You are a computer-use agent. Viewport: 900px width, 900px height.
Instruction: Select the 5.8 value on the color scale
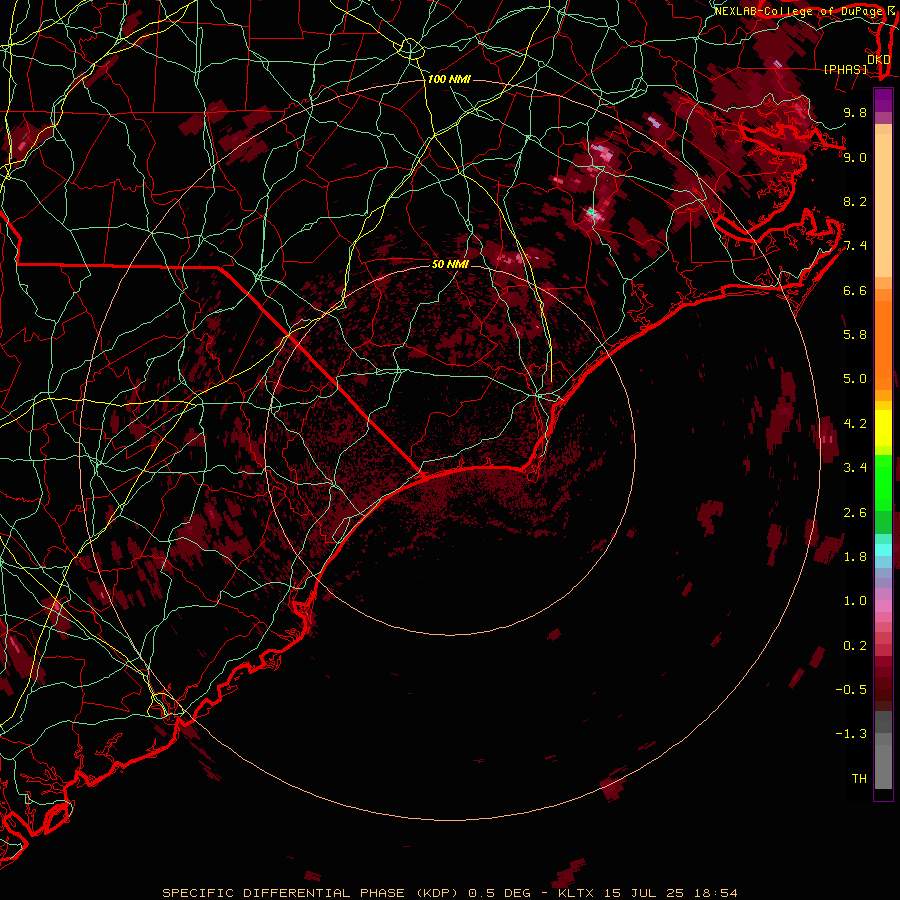(855, 335)
